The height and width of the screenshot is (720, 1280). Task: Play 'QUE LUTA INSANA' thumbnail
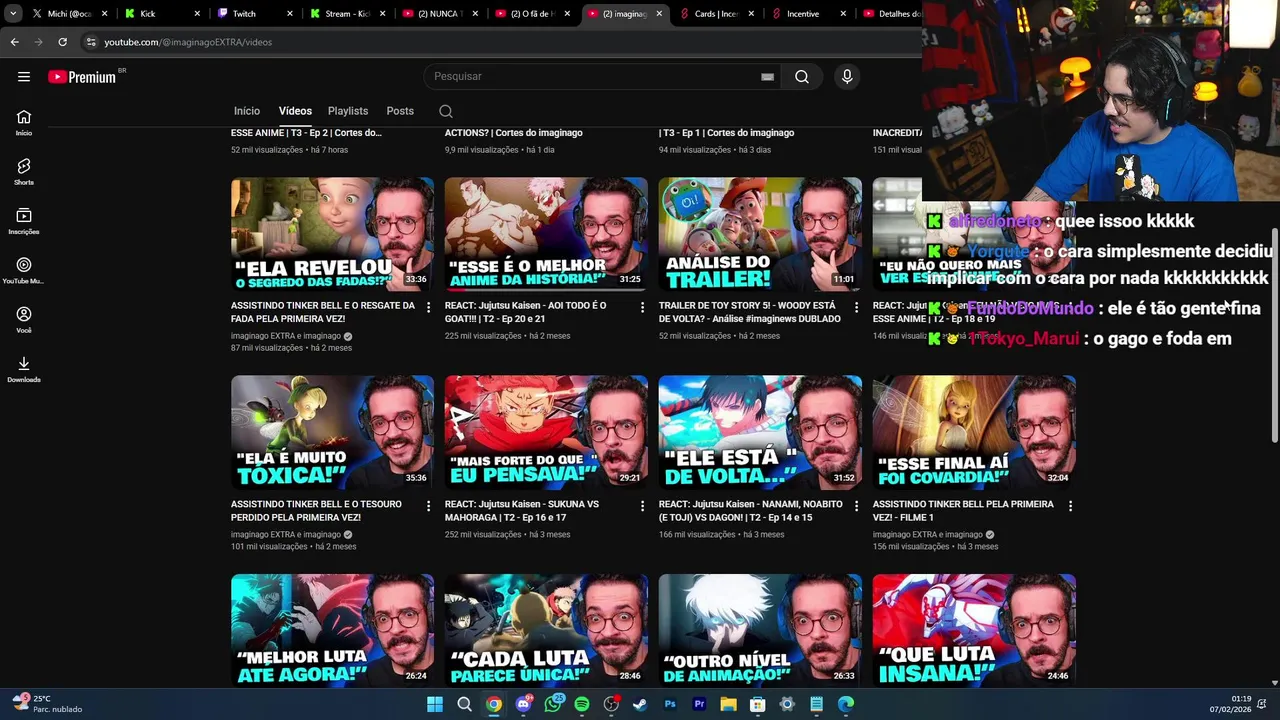click(974, 630)
